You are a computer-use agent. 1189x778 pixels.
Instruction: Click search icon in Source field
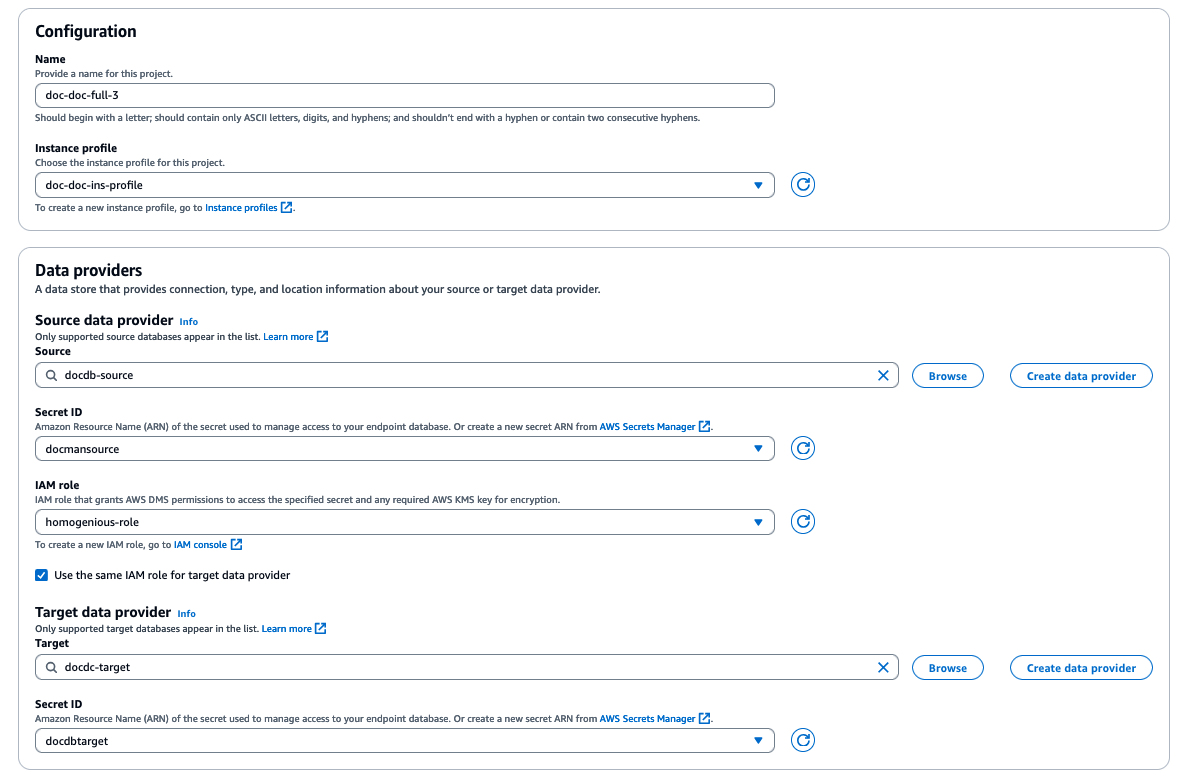tap(51, 376)
